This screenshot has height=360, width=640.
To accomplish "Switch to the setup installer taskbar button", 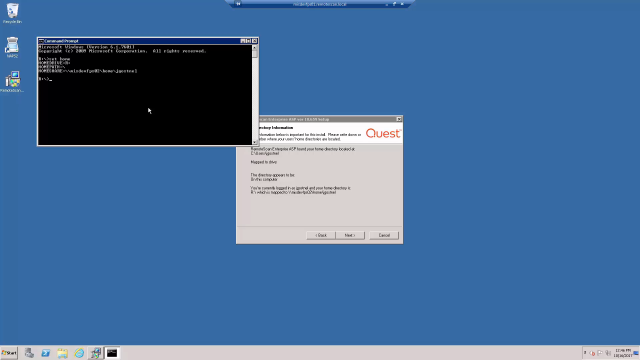I will 96,353.
